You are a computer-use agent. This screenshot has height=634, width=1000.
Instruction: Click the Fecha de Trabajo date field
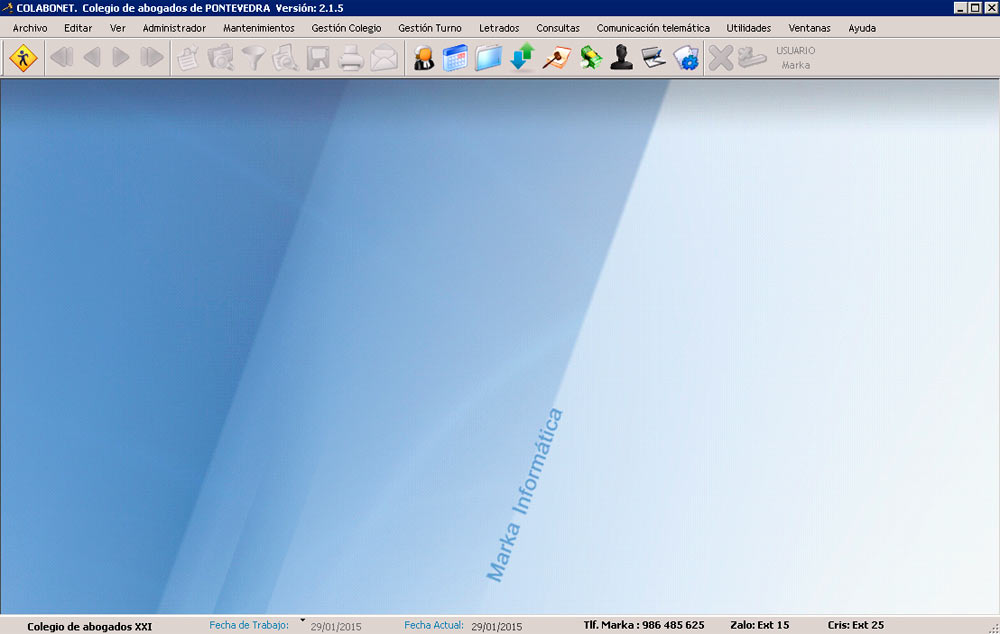336,627
